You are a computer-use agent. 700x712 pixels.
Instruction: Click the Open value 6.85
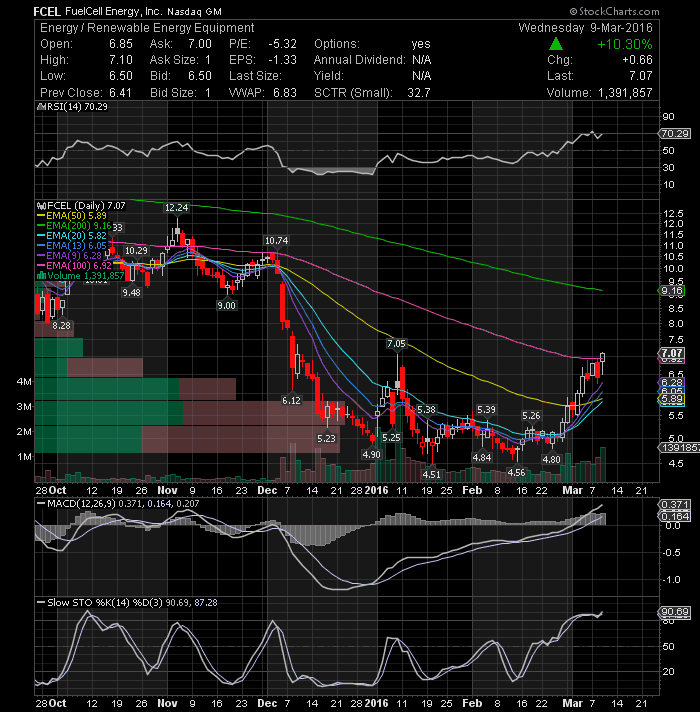[x=121, y=44]
